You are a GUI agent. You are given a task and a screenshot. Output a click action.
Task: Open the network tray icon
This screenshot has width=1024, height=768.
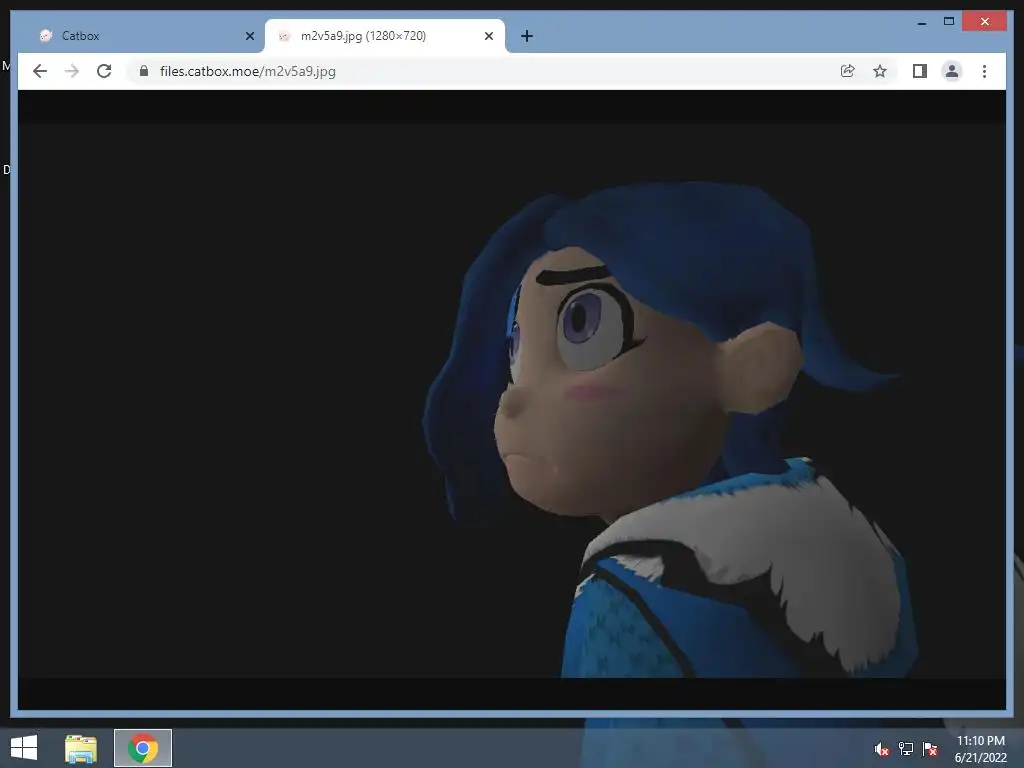click(x=906, y=749)
